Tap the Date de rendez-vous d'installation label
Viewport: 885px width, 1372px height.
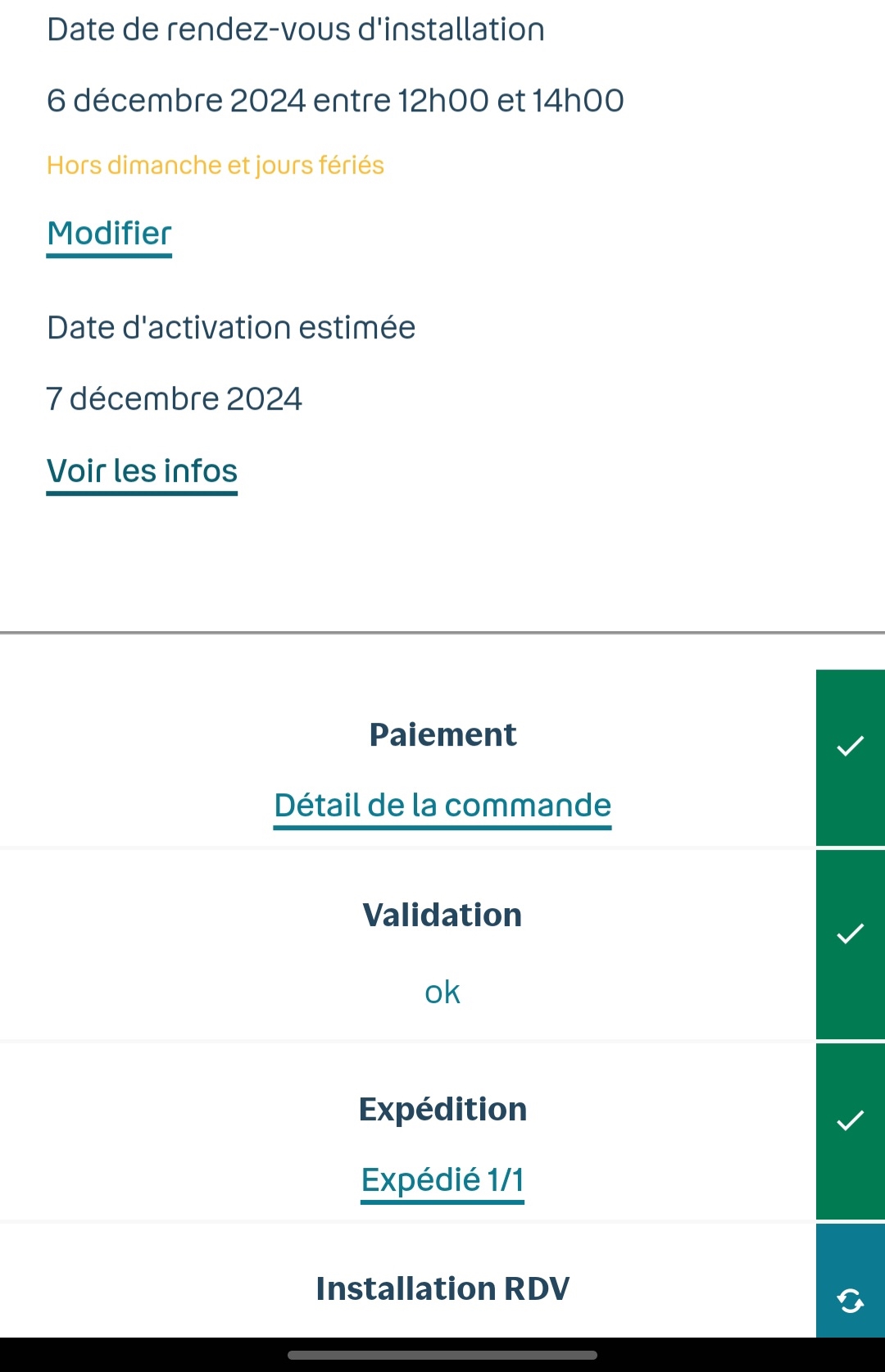(296, 30)
